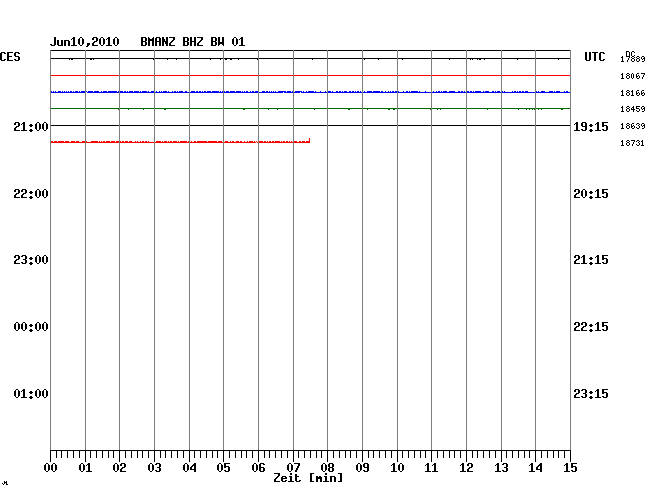The width and height of the screenshot is (650, 494).
Task: Select the blue seismogram trace
Action: 310,92
